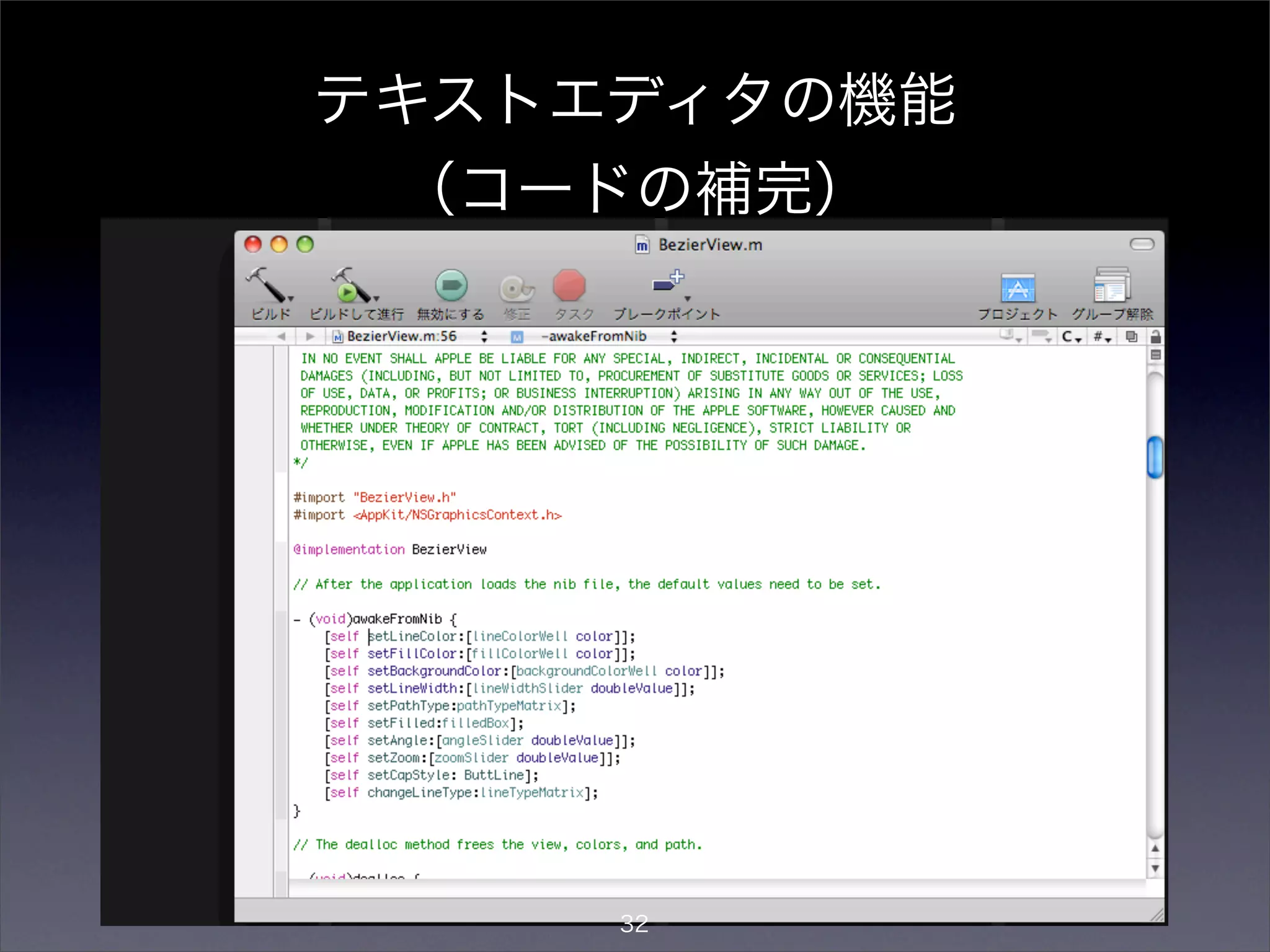Screen dimensions: 1270x952
Task: Open the C class pop-up menu
Action: (x=1071, y=337)
